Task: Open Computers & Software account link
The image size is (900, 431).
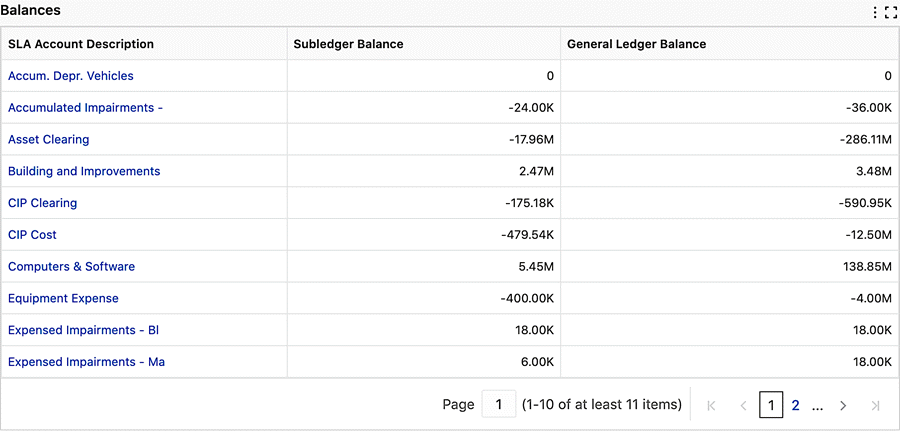Action: [72, 266]
